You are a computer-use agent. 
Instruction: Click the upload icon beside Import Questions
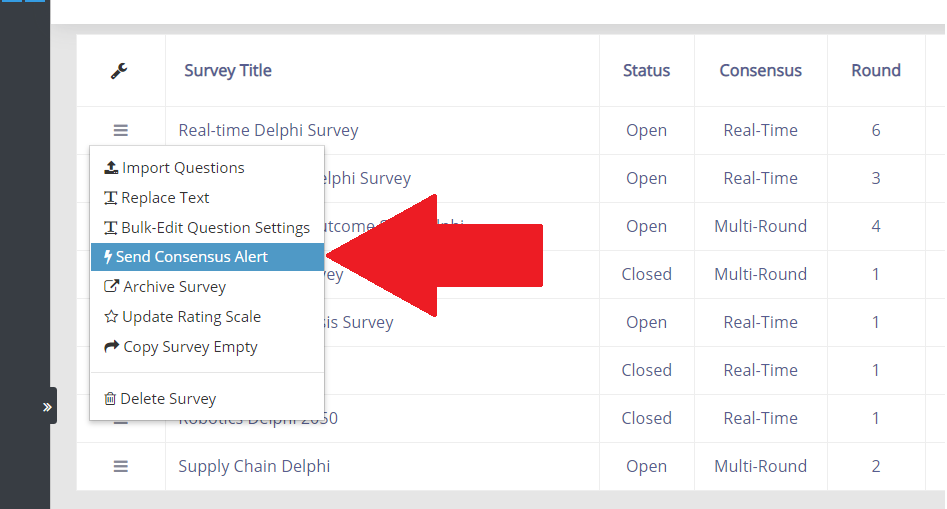pos(111,168)
